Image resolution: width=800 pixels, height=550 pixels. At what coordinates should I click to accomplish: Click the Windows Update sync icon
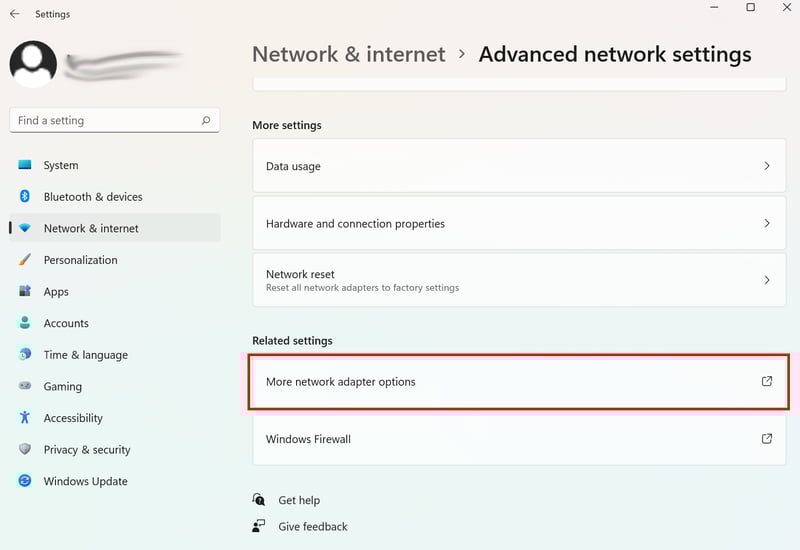pyautogui.click(x=24, y=481)
